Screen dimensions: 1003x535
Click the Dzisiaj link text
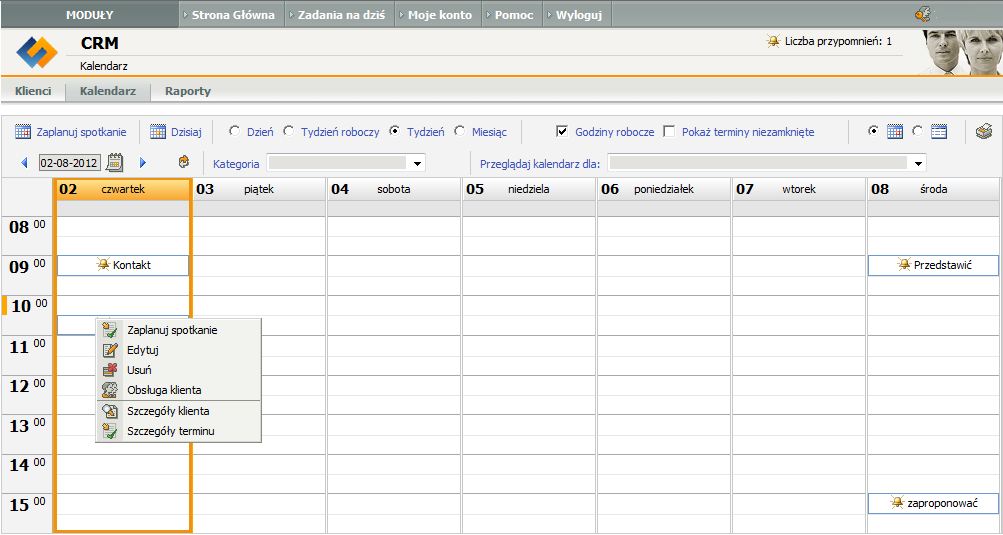(x=186, y=132)
